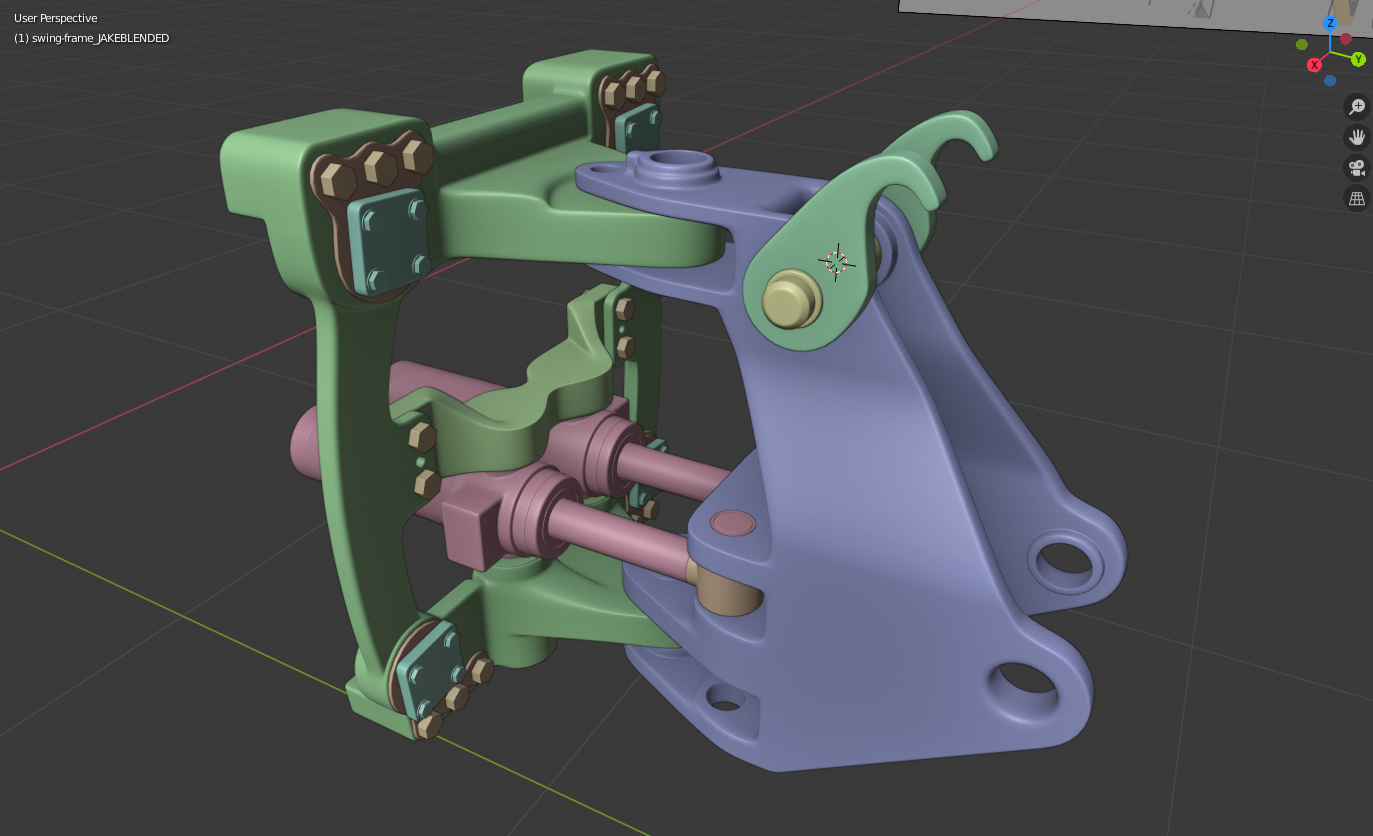
Task: Click the blue Z axis on navigation gizmo
Action: [1330, 23]
